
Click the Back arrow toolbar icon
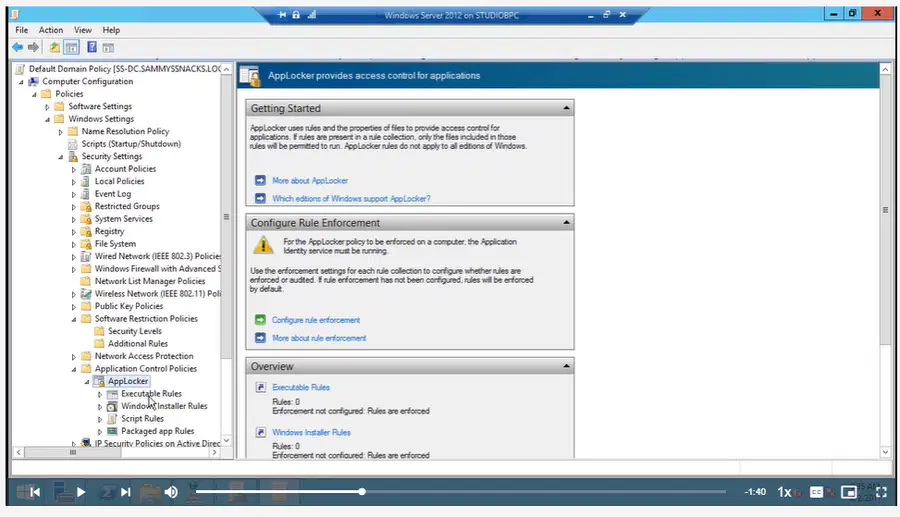18,47
